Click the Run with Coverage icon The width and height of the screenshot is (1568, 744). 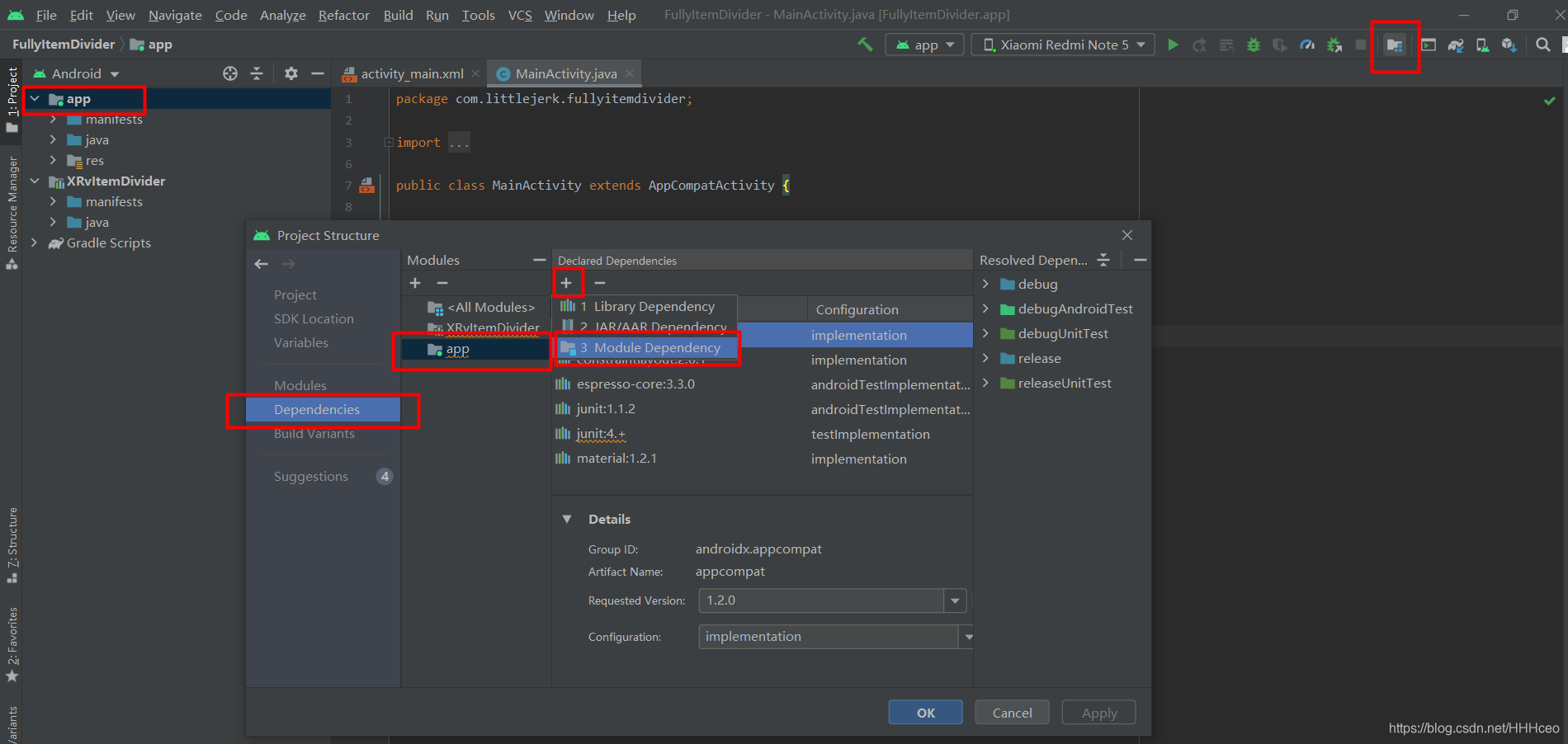pos(1280,45)
